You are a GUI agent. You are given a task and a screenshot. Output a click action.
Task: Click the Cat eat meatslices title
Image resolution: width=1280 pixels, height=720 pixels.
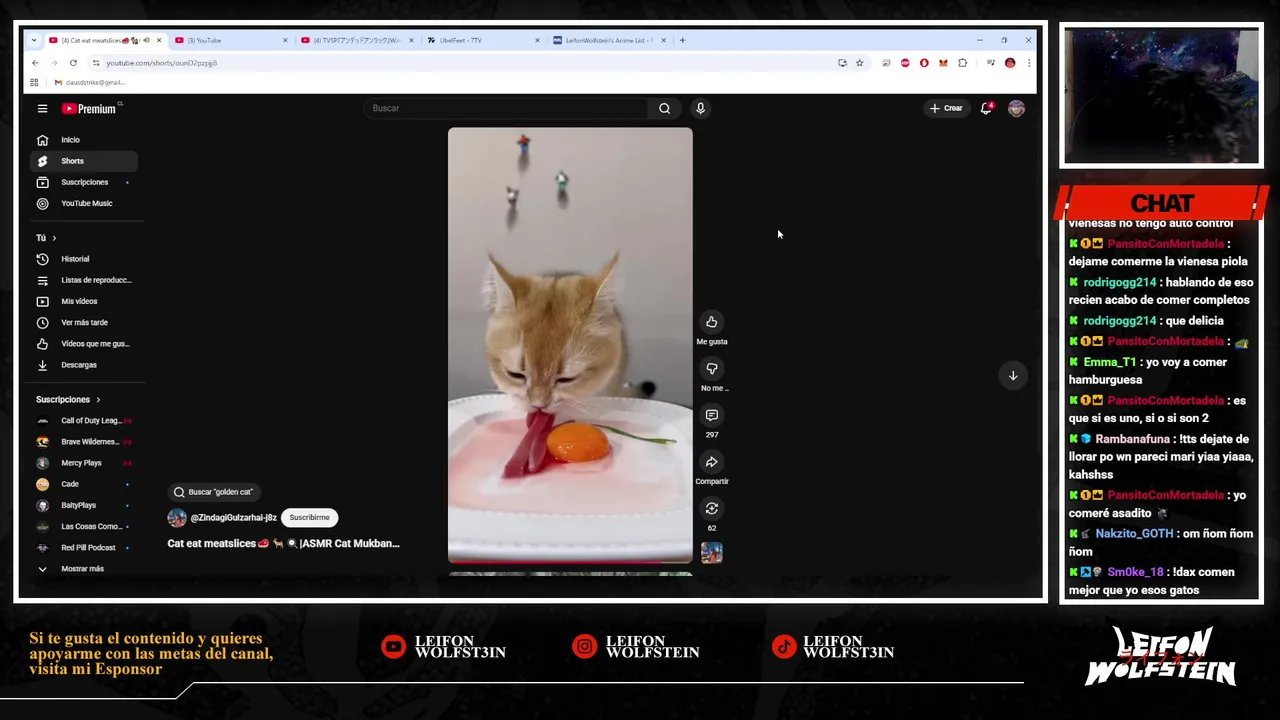point(283,544)
